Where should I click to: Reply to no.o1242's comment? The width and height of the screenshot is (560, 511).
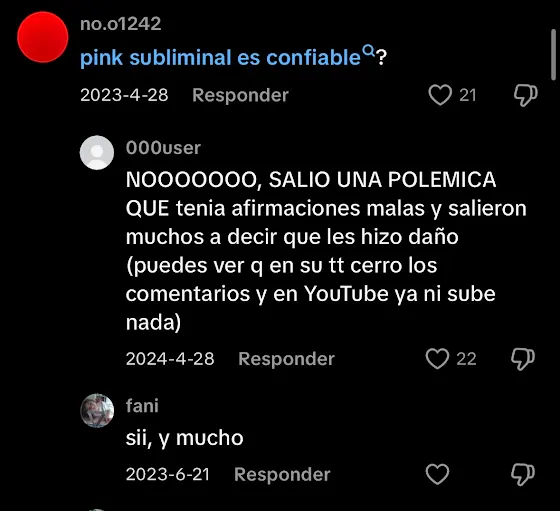click(x=240, y=95)
